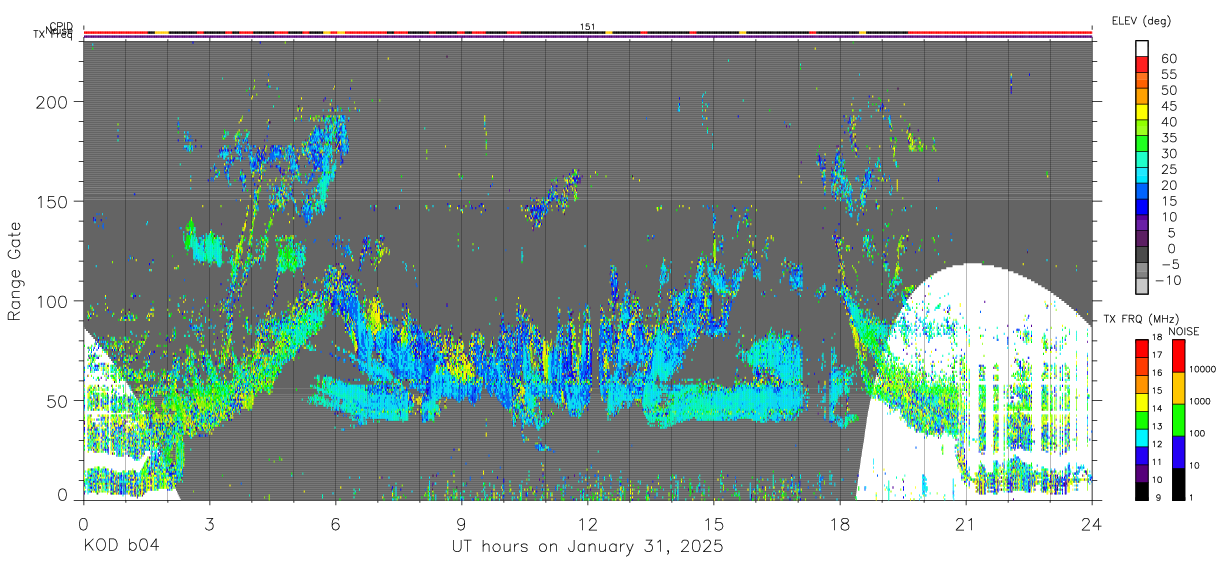Click the cyan ELEV swatch between 25 and 20
This screenshot has width=1228, height=567.
click(1142, 175)
